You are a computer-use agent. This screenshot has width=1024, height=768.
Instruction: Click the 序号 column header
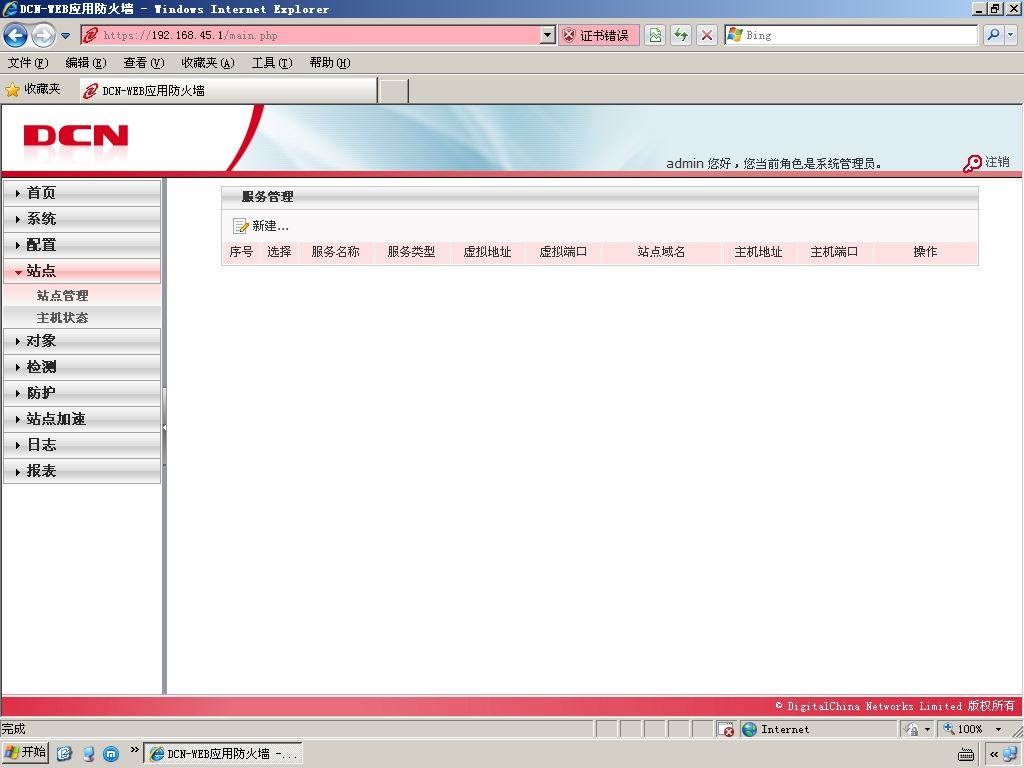pyautogui.click(x=241, y=251)
